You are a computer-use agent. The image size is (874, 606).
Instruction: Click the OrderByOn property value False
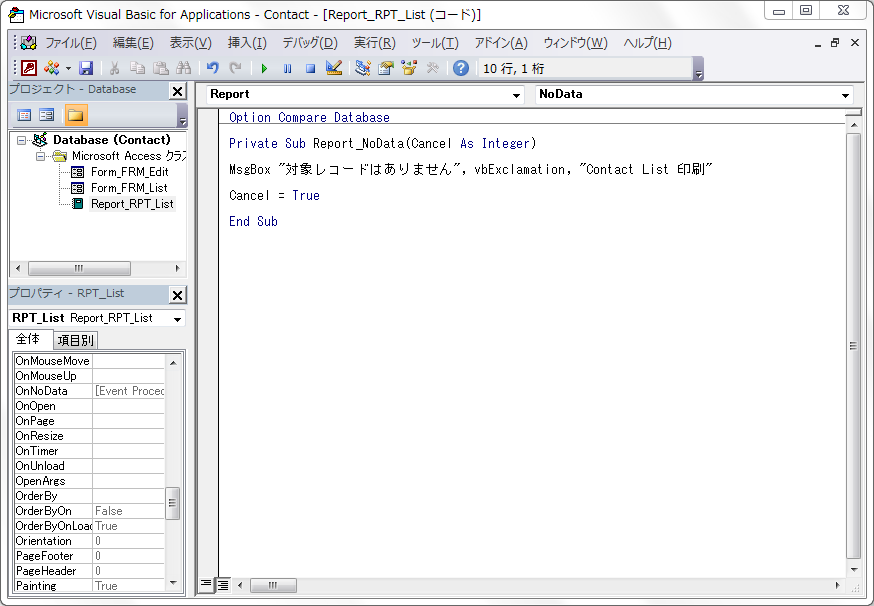129,511
